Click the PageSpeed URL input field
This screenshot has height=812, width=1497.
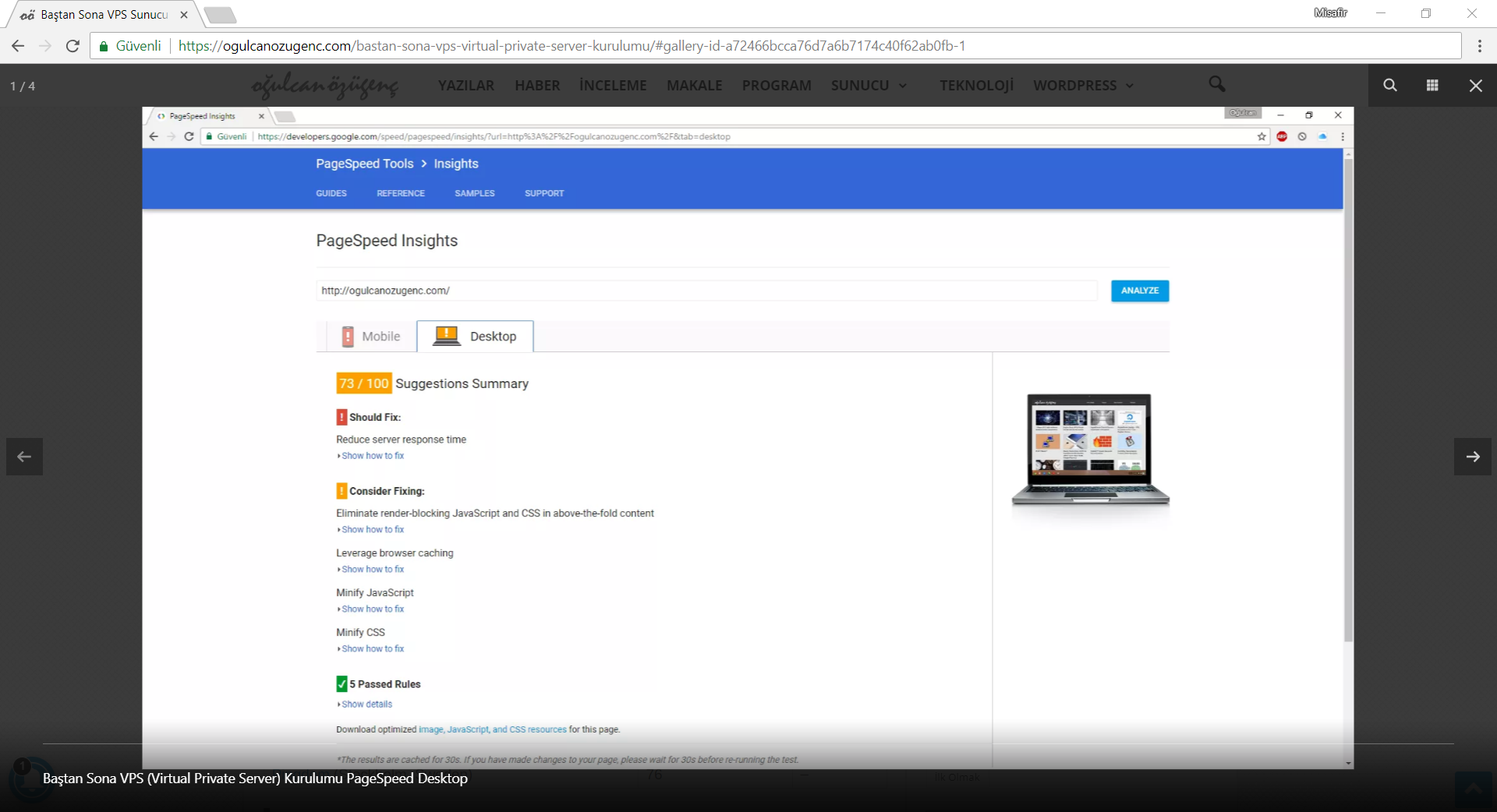(x=706, y=291)
